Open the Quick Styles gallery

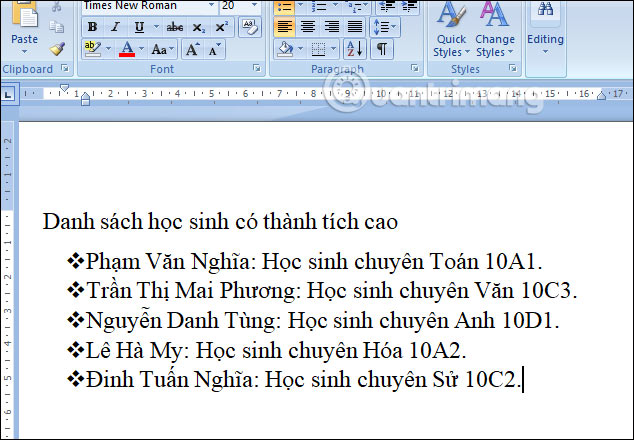[x=451, y=29]
